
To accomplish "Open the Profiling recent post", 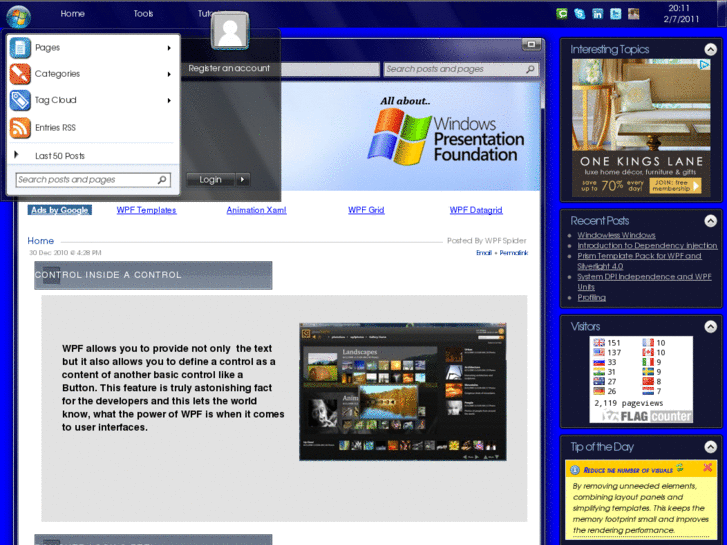I will coord(592,297).
